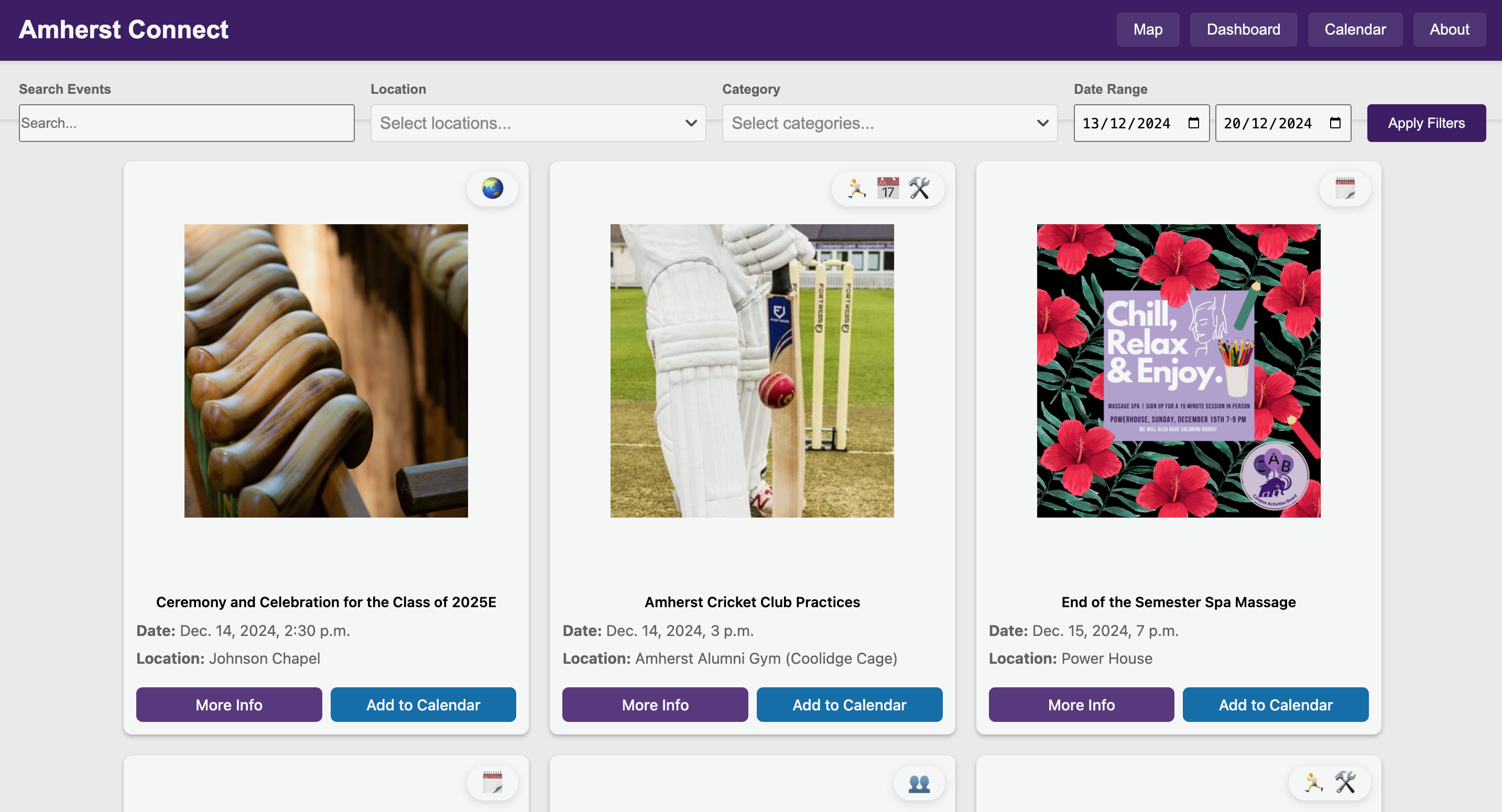Click the notepad icon on bottom-left card
The image size is (1502, 812).
pyautogui.click(x=492, y=783)
